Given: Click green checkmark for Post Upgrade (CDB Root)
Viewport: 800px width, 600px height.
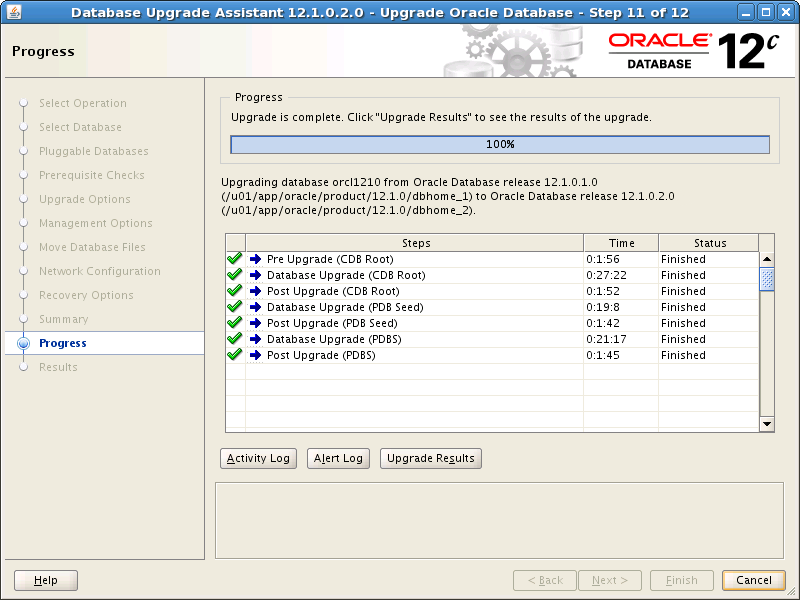Looking at the screenshot, I should tap(235, 290).
